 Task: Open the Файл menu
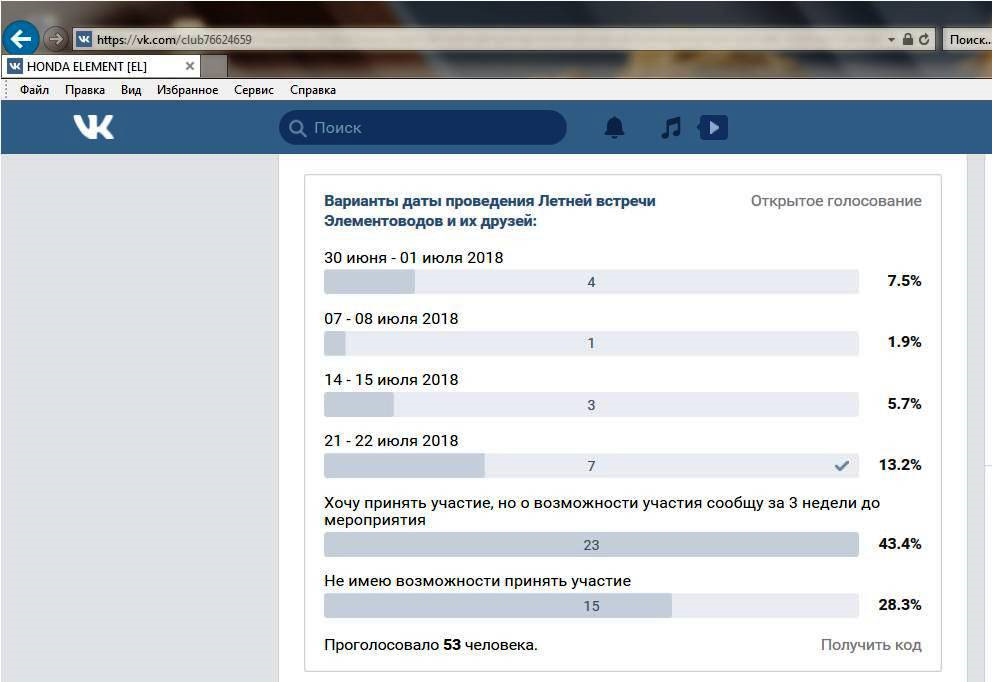(34, 90)
